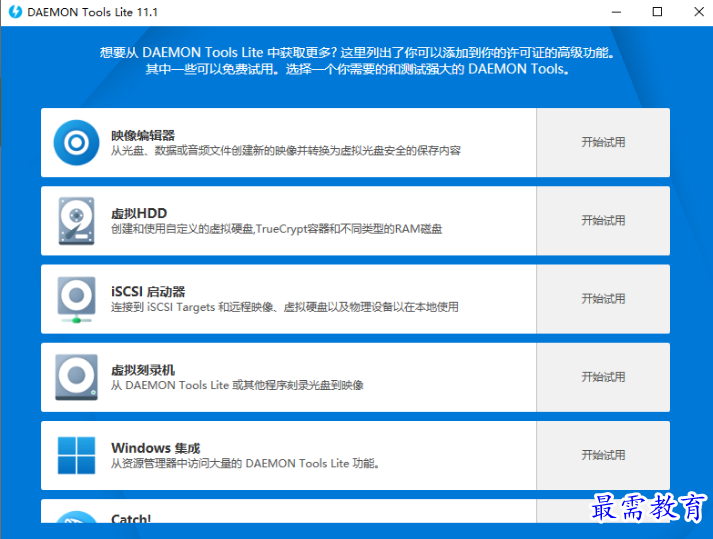This screenshot has width=713, height=539.
Task: Click the description mentioning TrueCrypt容器
Action: [276, 228]
